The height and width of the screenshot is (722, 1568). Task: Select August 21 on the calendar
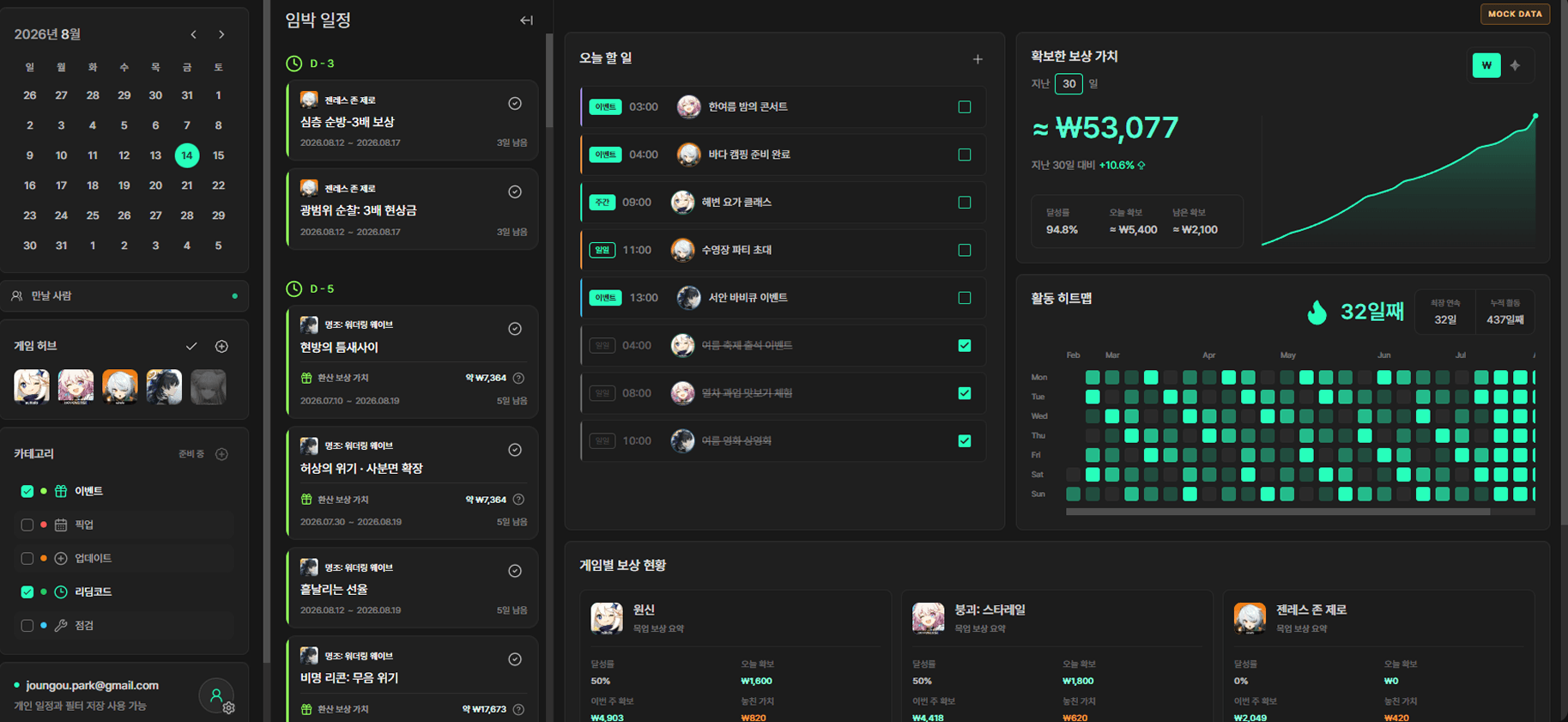point(187,185)
